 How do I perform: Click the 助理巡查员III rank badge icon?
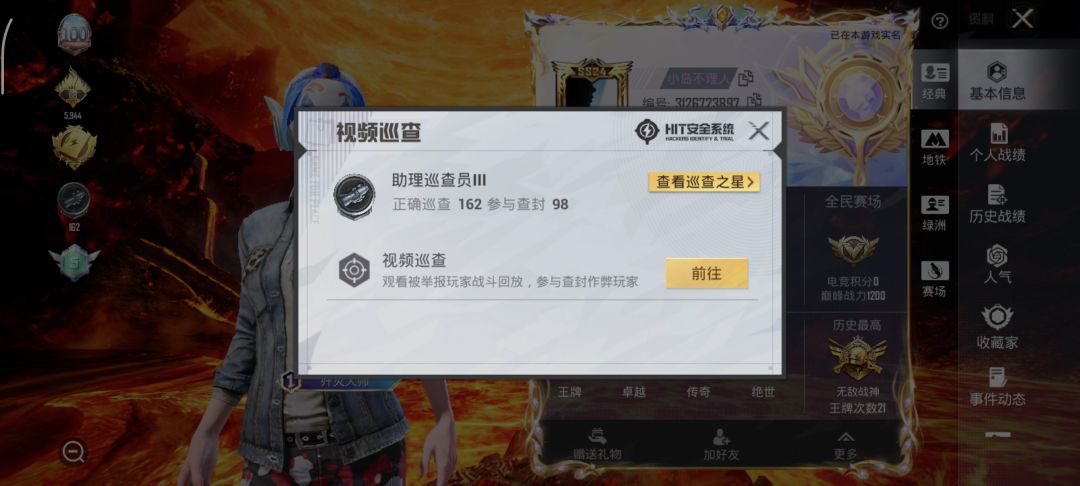pyautogui.click(x=354, y=196)
